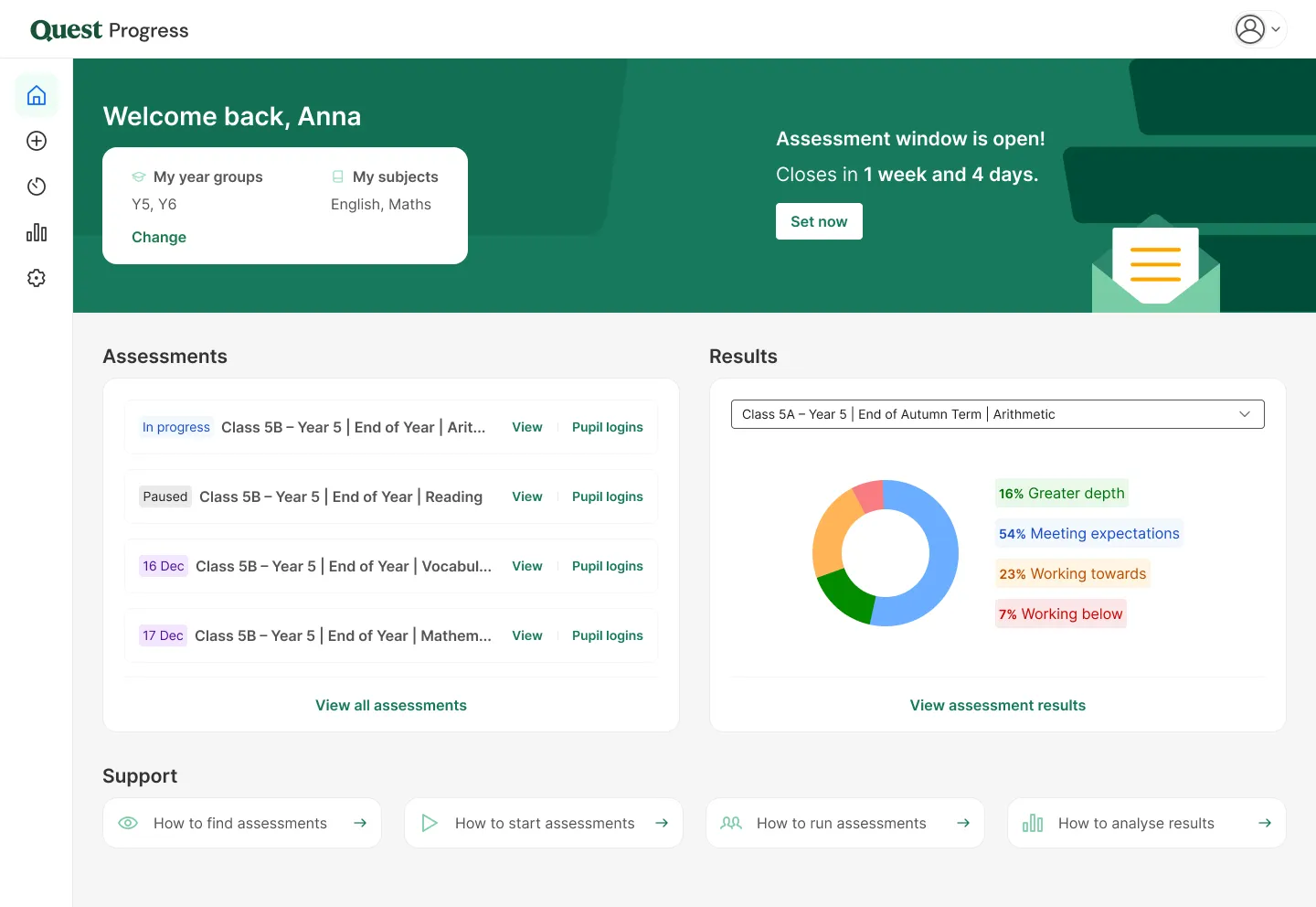
Task: Click Change under My year groups
Action: (158, 237)
